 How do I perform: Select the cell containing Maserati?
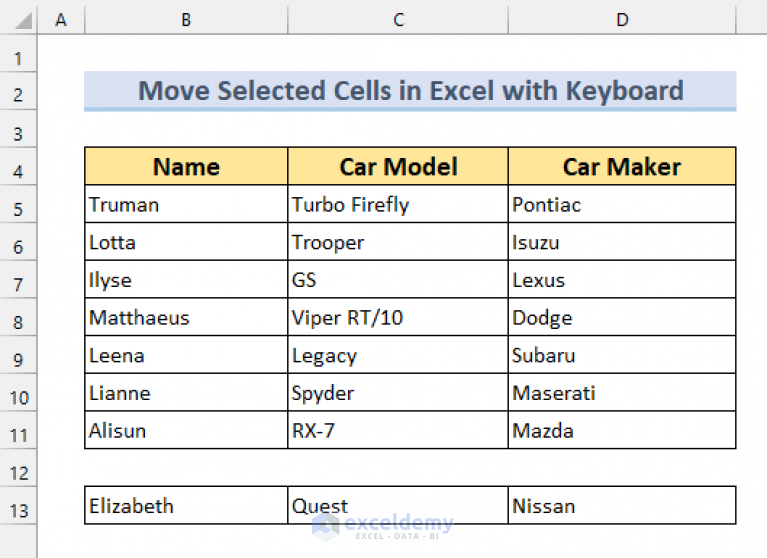(622, 393)
